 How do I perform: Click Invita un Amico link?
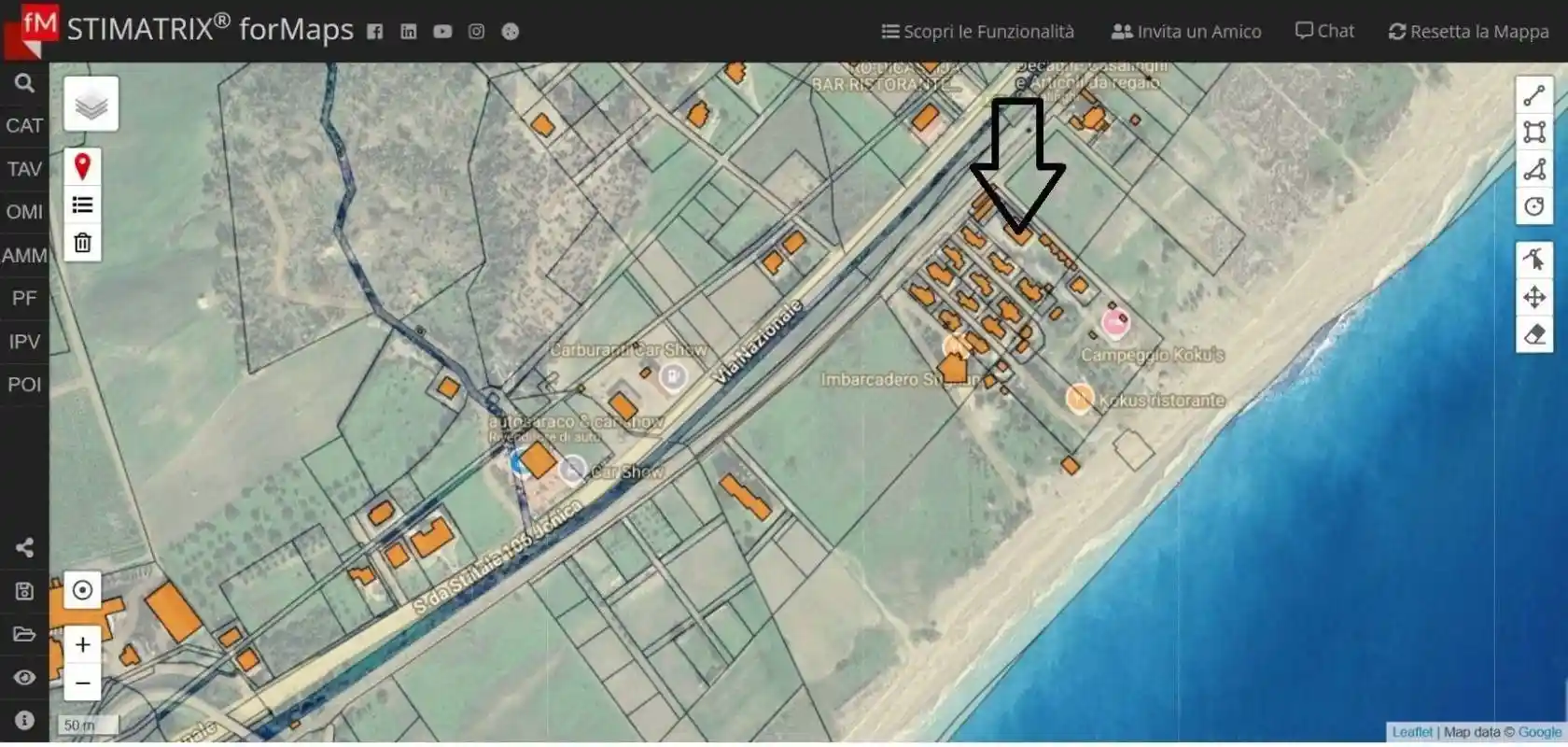pos(1185,32)
